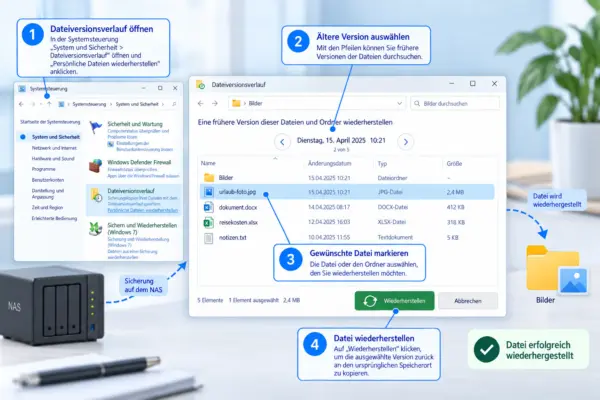Click the folder icon in the Bilder address bar
Screen dimensions: 600x400
(236, 103)
